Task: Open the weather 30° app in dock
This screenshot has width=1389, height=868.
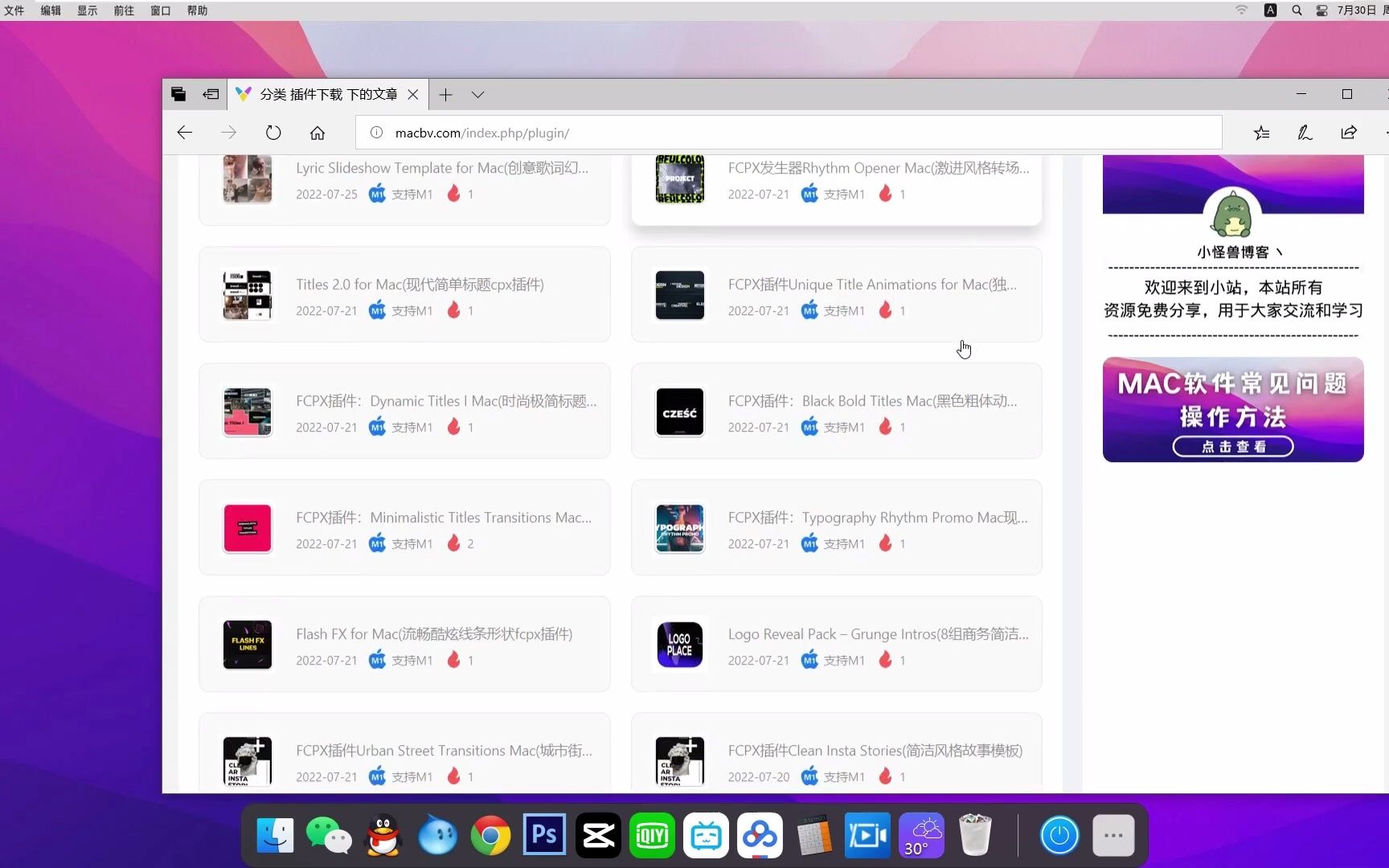Action: [921, 836]
